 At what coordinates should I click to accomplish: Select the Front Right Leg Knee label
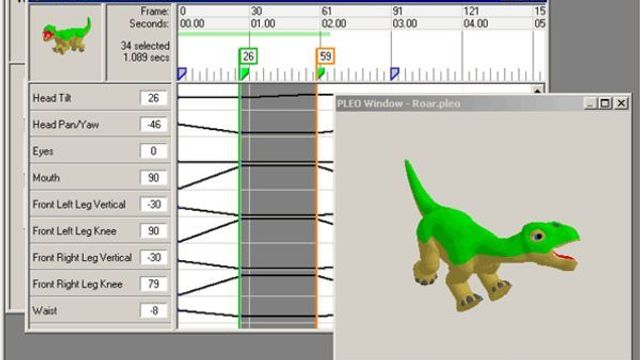click(78, 284)
